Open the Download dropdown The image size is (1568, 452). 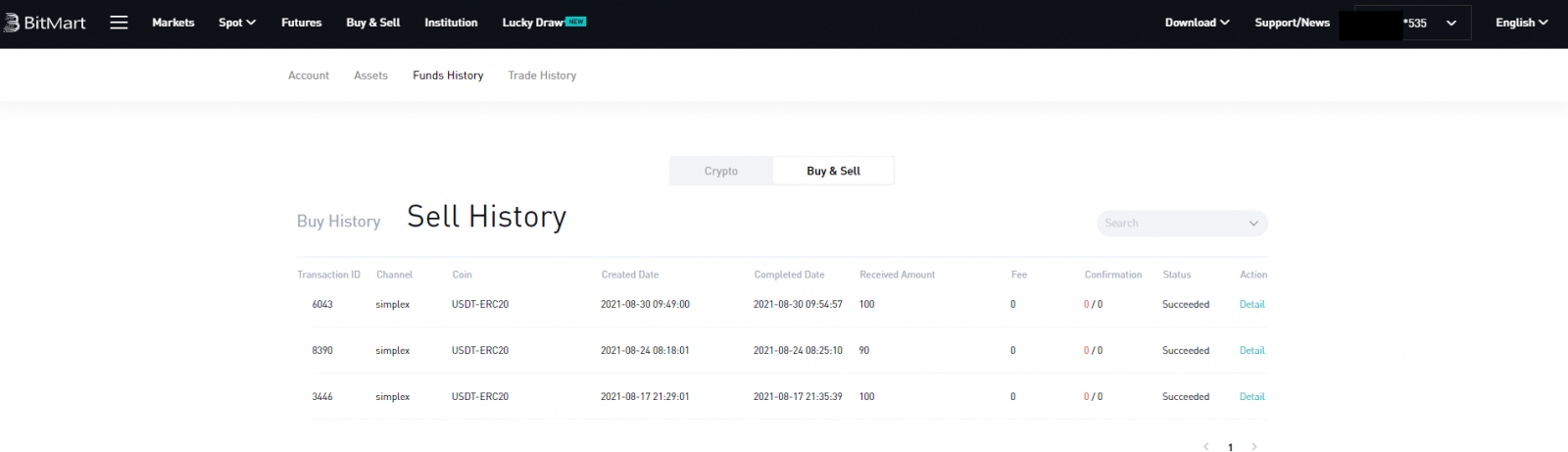tap(1197, 23)
